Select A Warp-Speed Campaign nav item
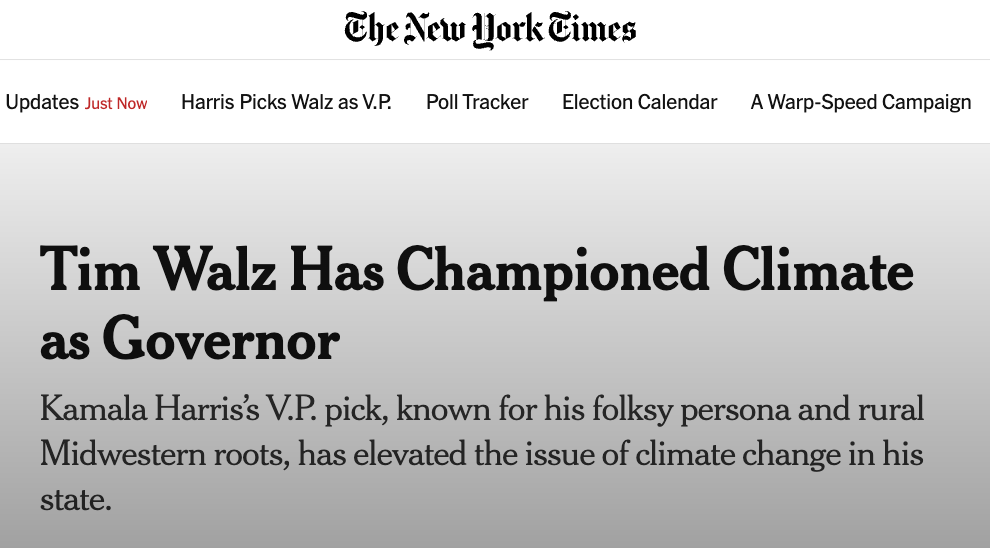This screenshot has width=990, height=548. [861, 102]
